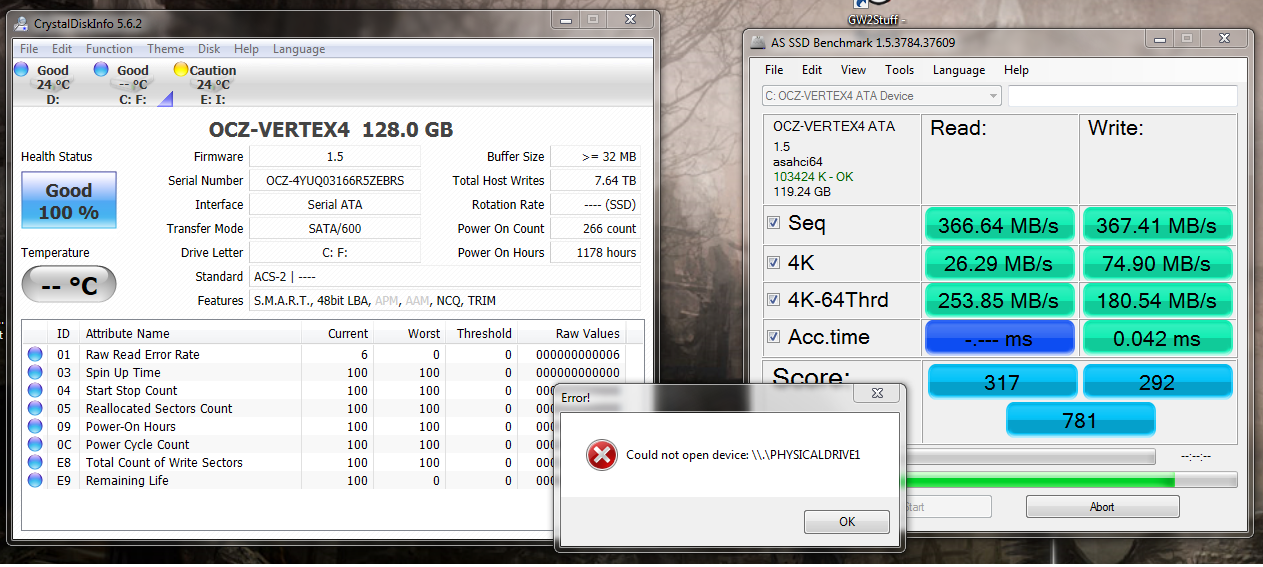The height and width of the screenshot is (567, 1263).
Task: Click status orb for Spin Up Time
Action: 35,372
